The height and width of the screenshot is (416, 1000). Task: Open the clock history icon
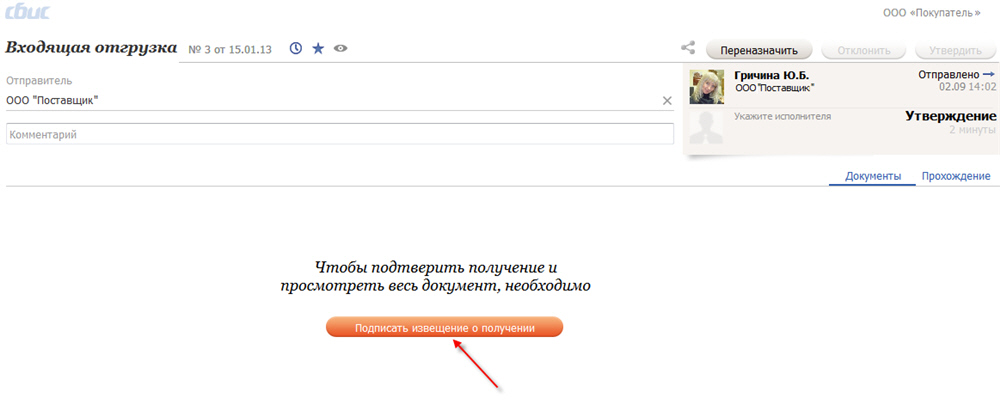(296, 48)
